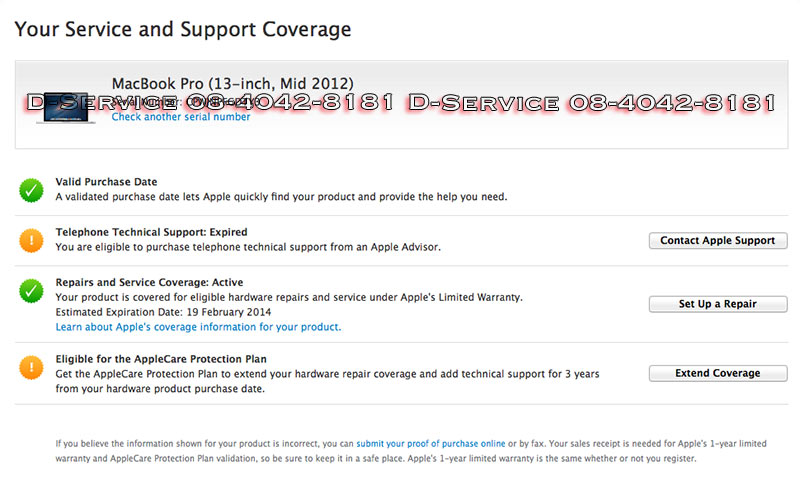The width and height of the screenshot is (800, 478).
Task: Click the Your Service and Support Coverage heading
Action: click(183, 29)
